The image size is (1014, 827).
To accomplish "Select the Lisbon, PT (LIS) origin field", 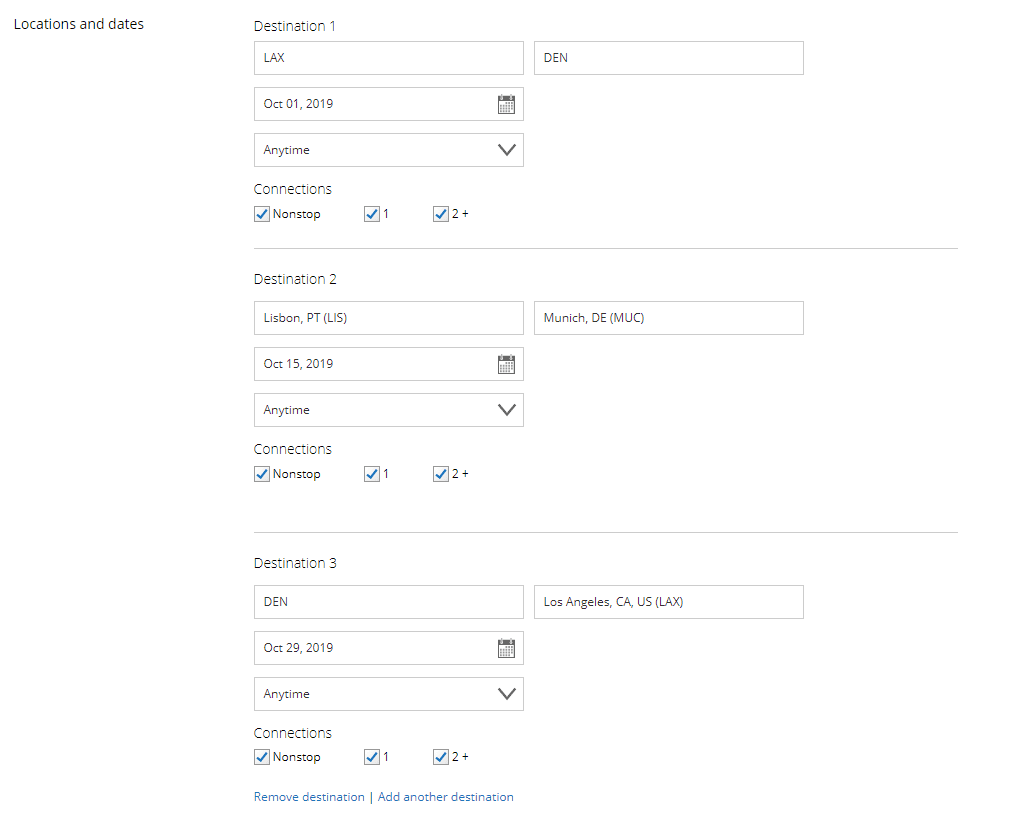I will 388,318.
